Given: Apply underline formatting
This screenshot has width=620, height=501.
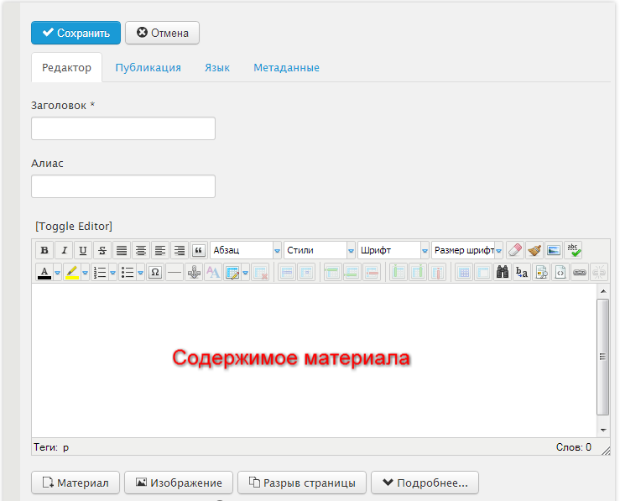Looking at the screenshot, I should coord(83,251).
